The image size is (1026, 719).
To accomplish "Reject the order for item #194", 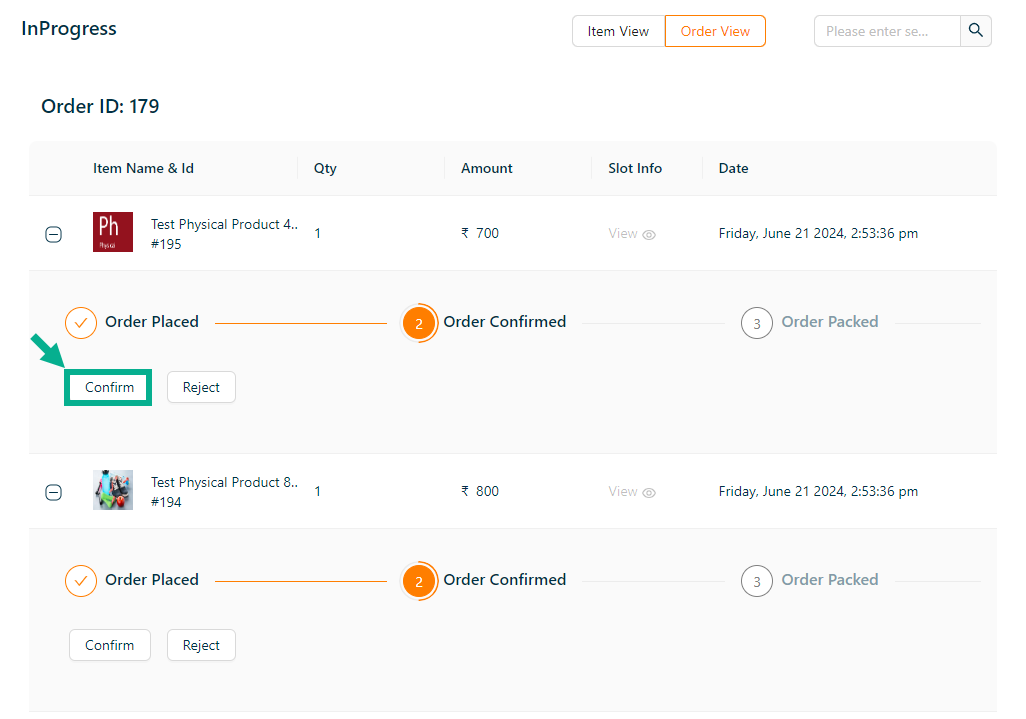I will (201, 645).
